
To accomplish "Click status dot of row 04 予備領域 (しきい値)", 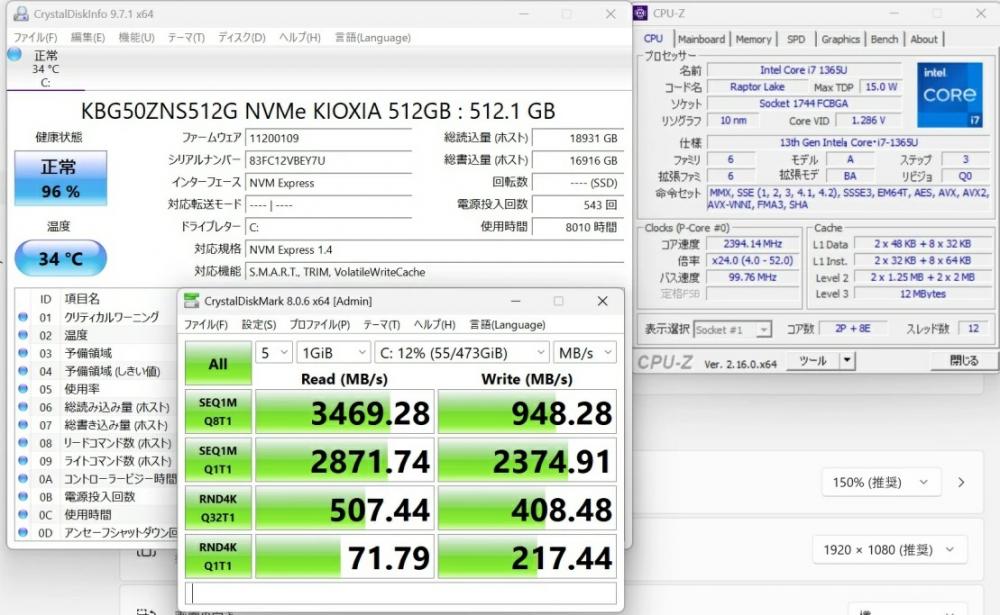I will pyautogui.click(x=23, y=370).
